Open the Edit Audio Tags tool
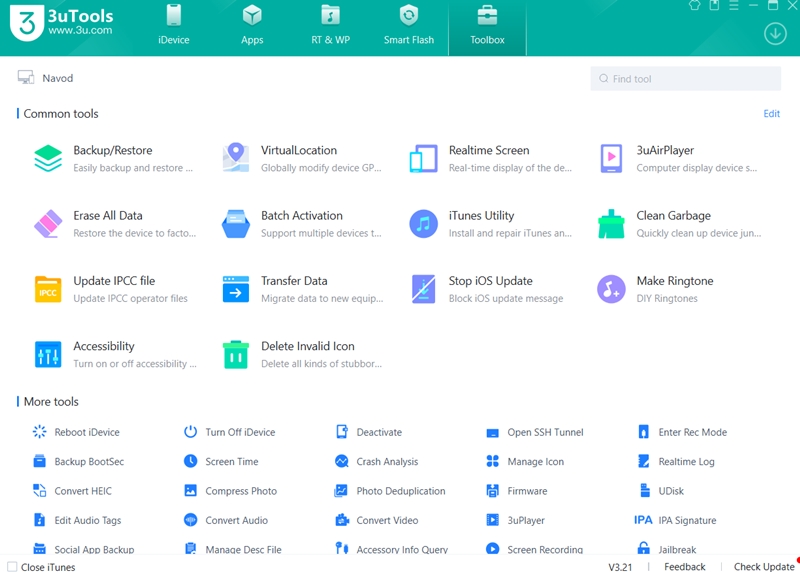800x572 pixels. point(77,520)
